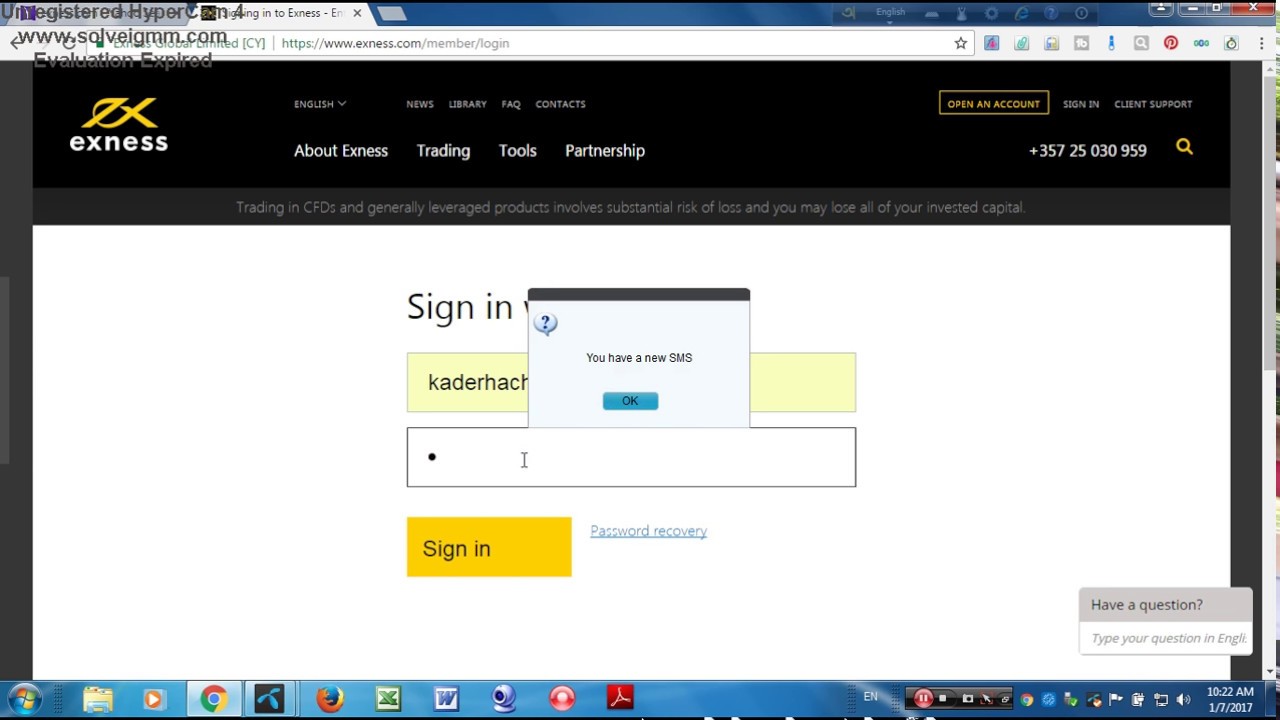Image resolution: width=1280 pixels, height=720 pixels.
Task: Click the EN input language indicator
Action: (x=870, y=697)
